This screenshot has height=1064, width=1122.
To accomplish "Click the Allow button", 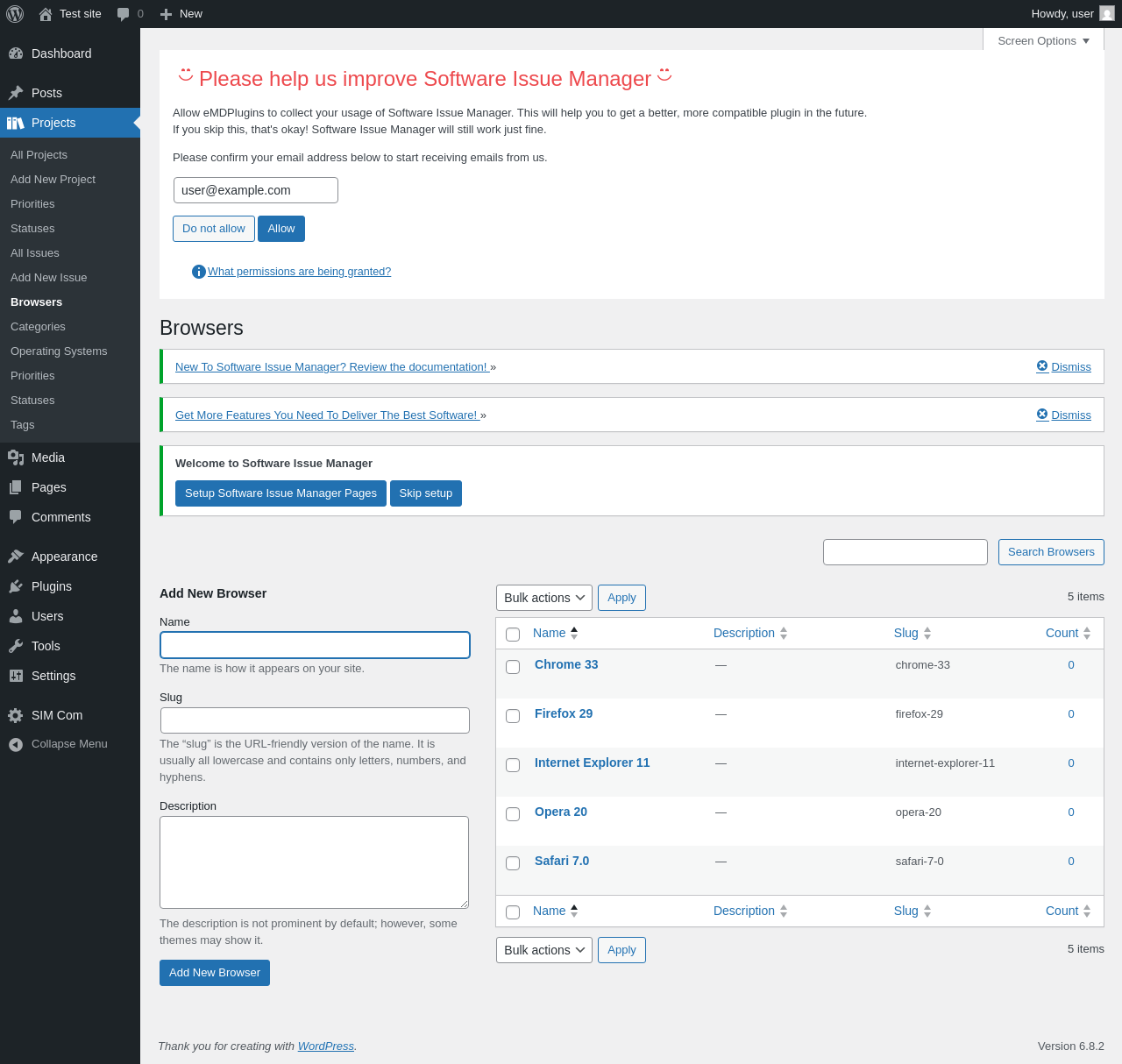I will click(281, 229).
